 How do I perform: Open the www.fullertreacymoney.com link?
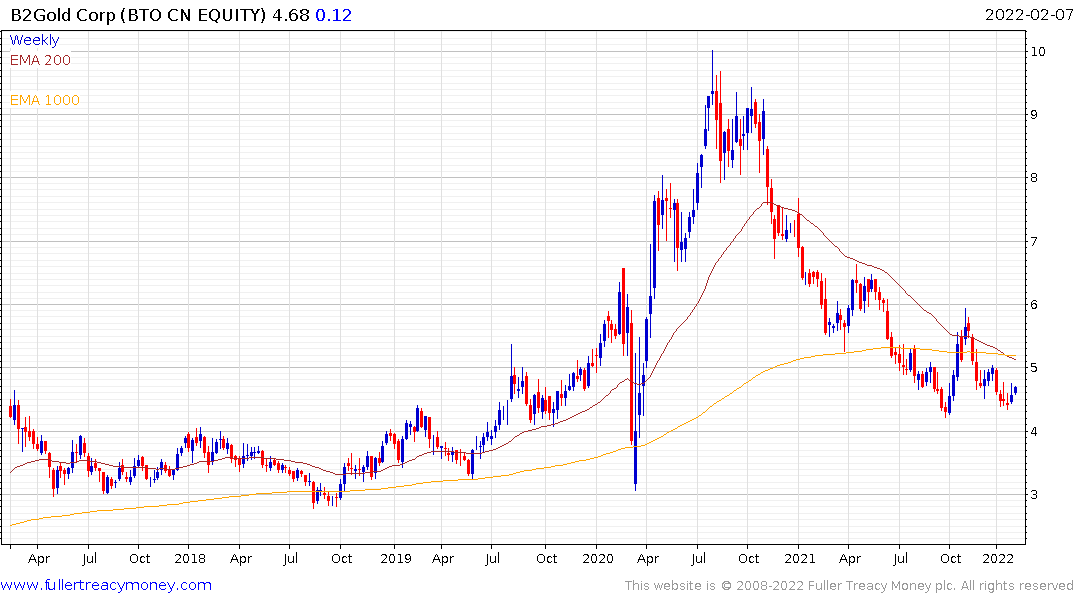point(106,585)
